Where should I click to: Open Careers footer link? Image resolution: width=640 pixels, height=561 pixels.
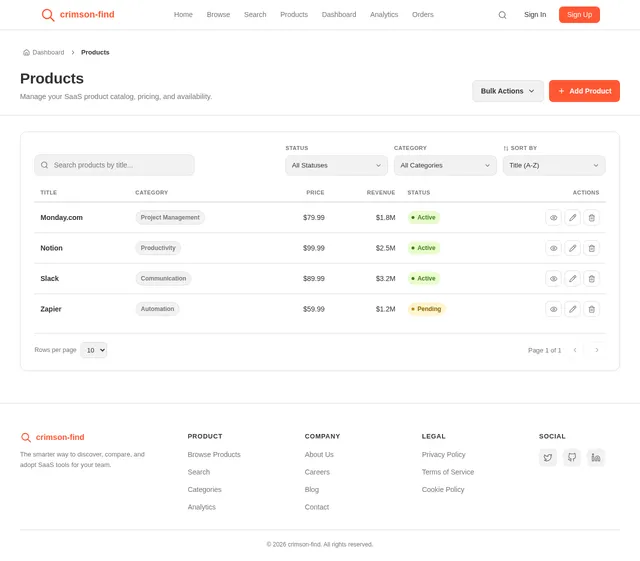pos(317,472)
